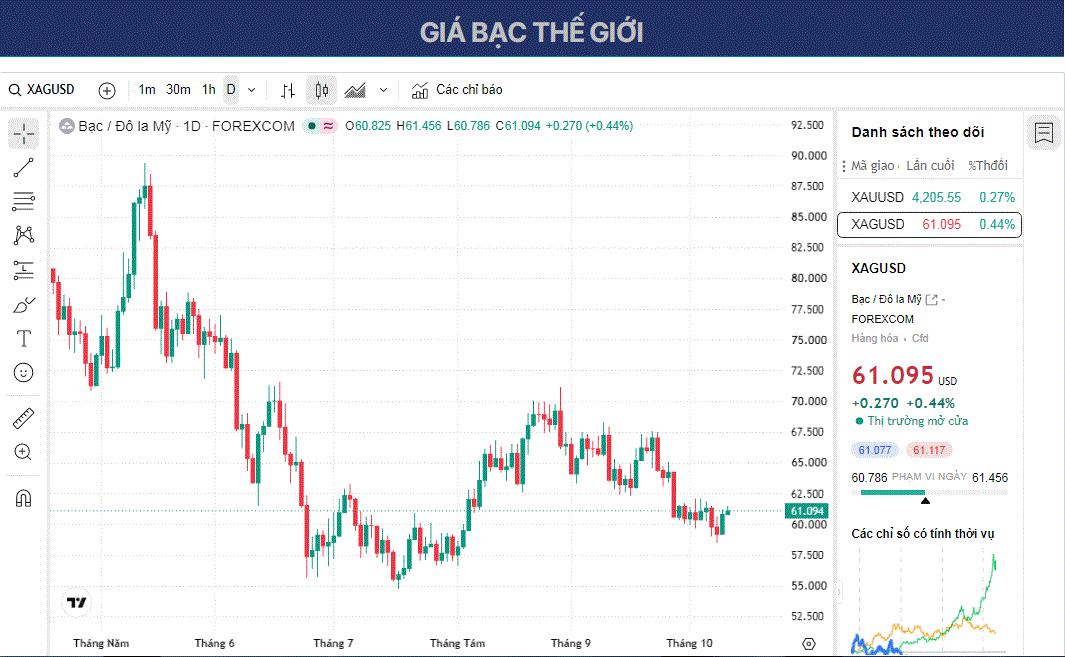Viewport: 1065px width, 657px height.
Task: Click the Tháng 6 time axis label
Action: [x=215, y=643]
